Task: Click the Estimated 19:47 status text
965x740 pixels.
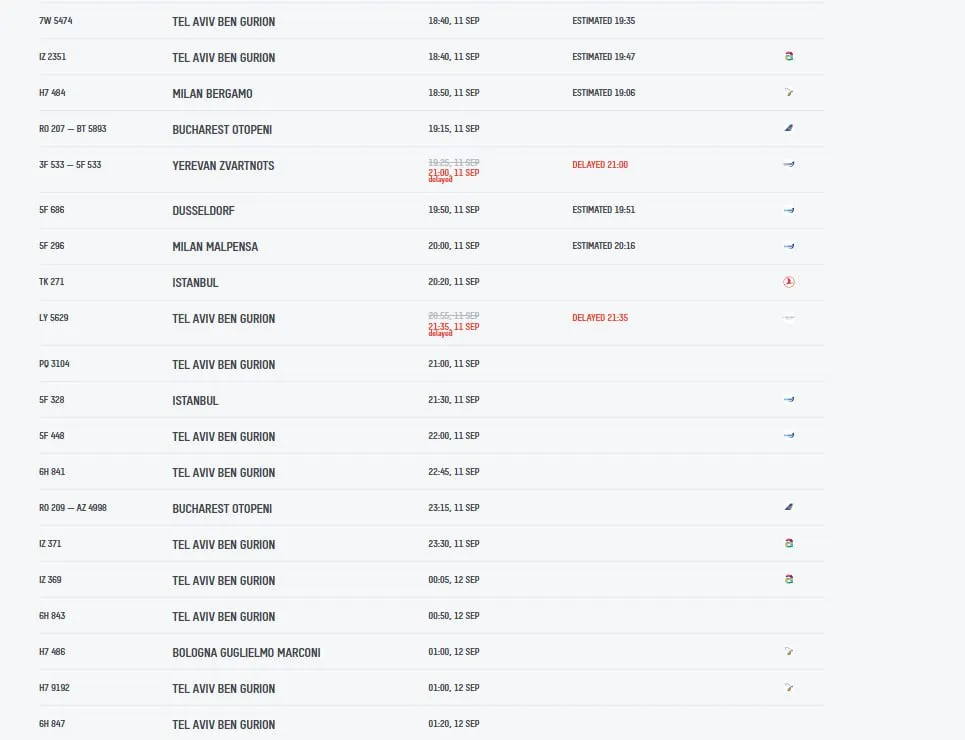Action: tap(604, 56)
